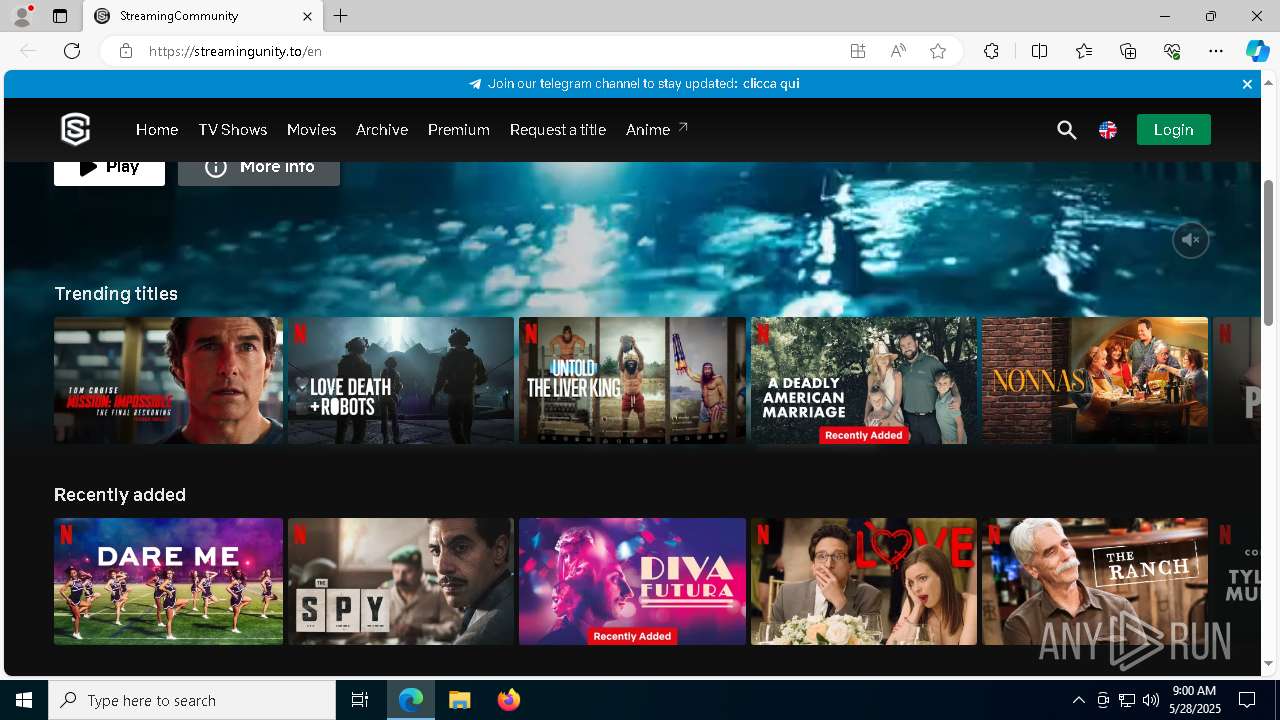The height and width of the screenshot is (720, 1280).
Task: Show hidden system tray icons
Action: coord(1078,700)
